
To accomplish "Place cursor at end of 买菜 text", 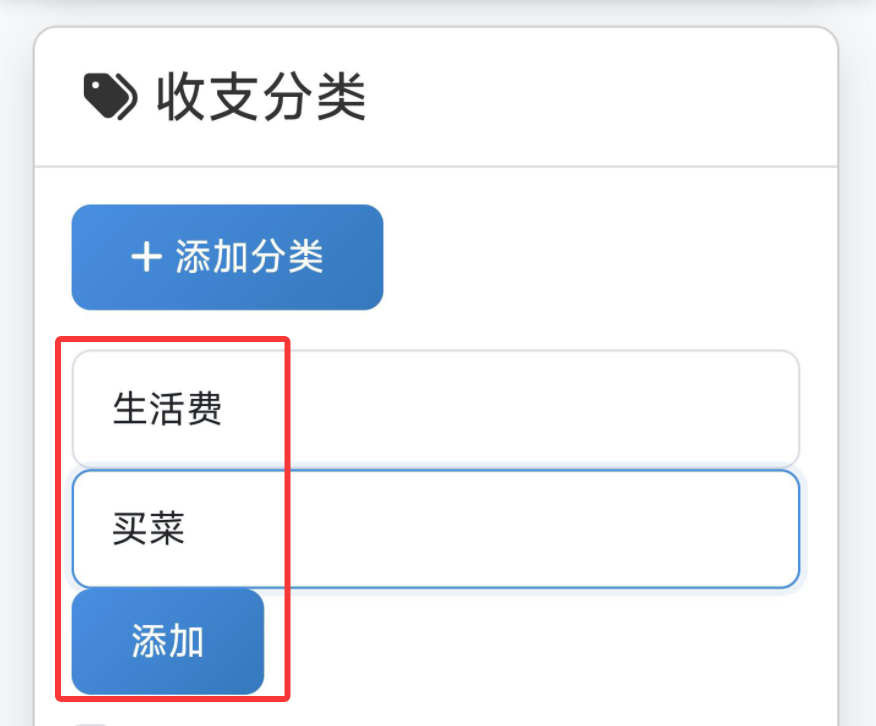I will click(187, 530).
